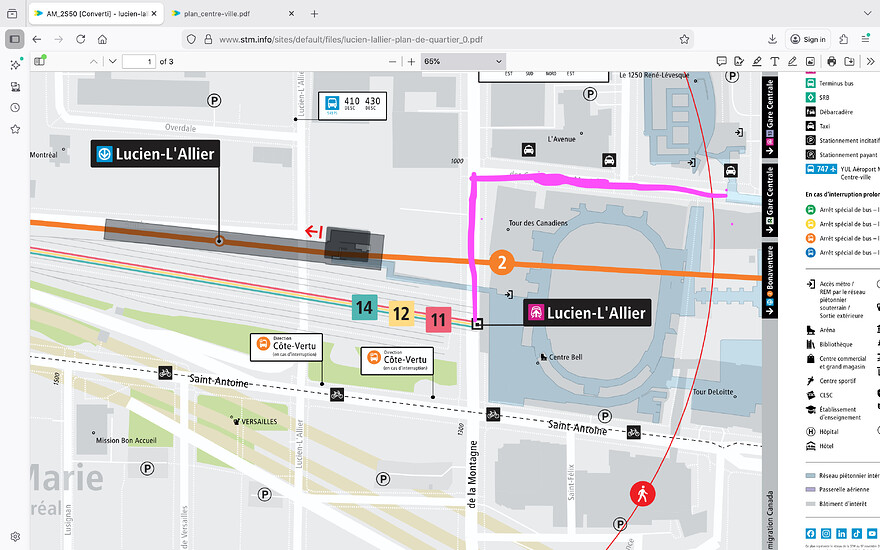The height and width of the screenshot is (550, 880).
Task: Click the Bonaventure vertical direction sign
Action: (x=769, y=278)
